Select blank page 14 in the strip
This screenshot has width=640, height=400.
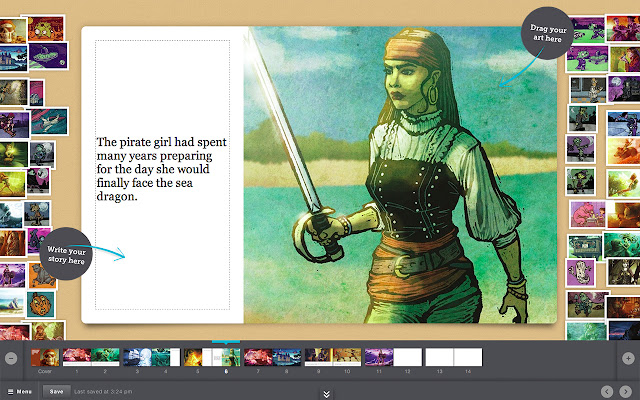[468, 357]
